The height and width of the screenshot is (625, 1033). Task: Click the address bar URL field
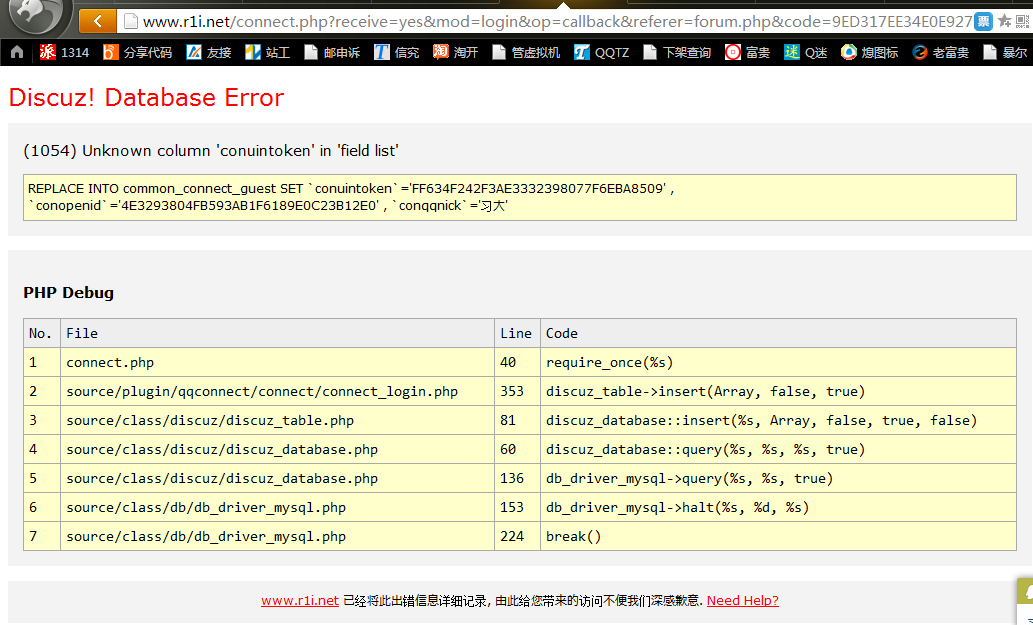click(550, 21)
